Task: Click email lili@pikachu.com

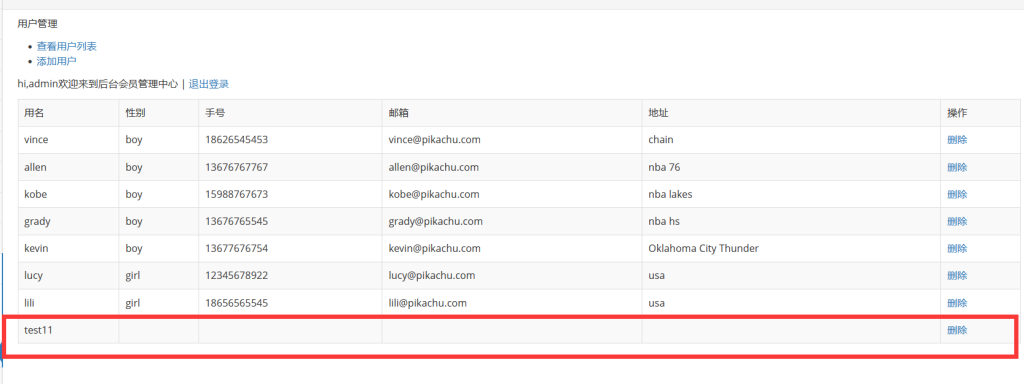Action: coord(427,303)
